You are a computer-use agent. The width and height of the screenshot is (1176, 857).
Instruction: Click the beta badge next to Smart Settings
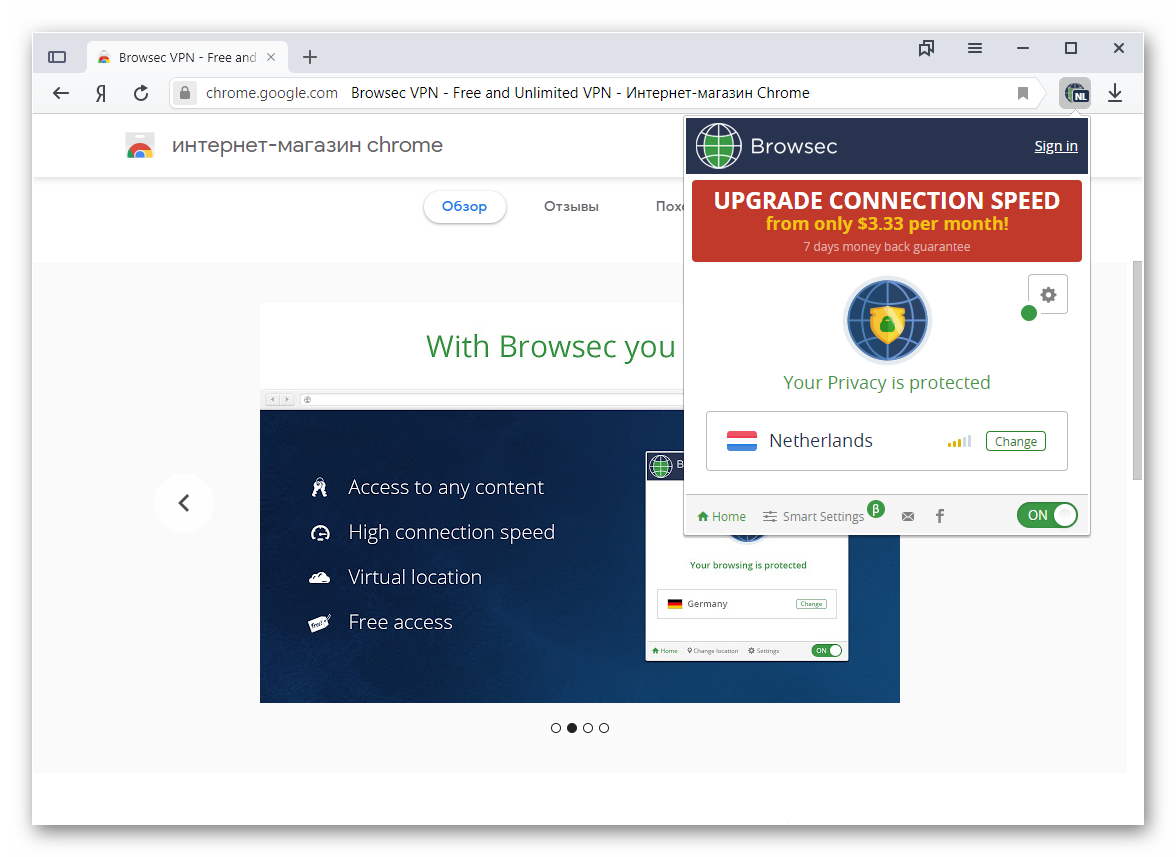pos(875,509)
